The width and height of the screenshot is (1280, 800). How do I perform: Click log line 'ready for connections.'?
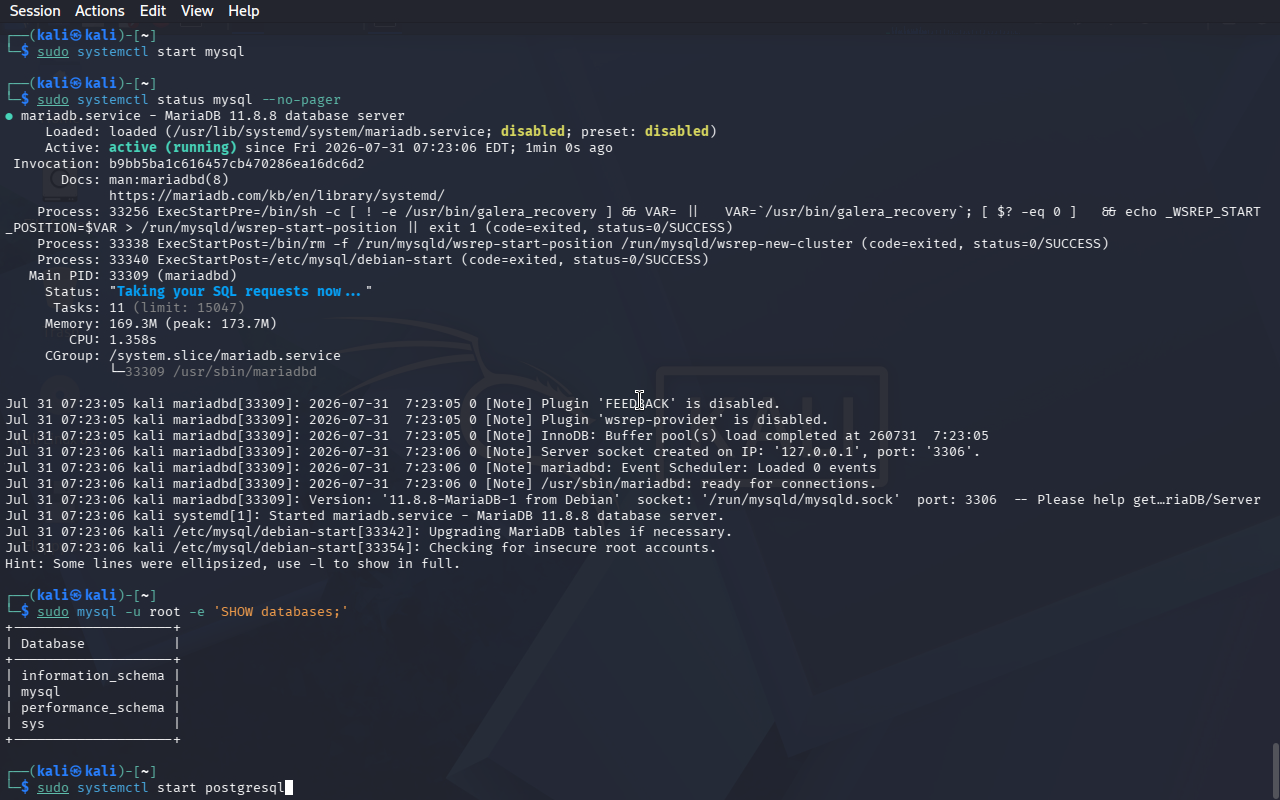point(440,483)
